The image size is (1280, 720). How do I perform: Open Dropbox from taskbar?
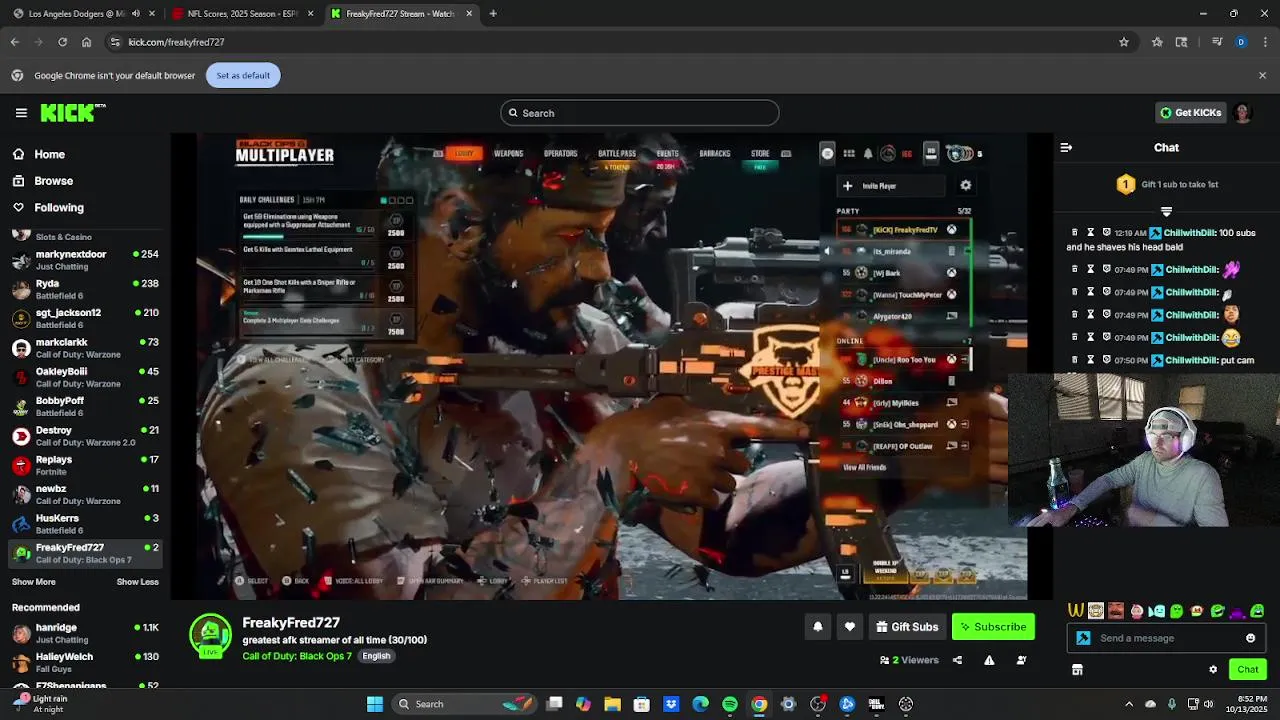pyautogui.click(x=672, y=704)
